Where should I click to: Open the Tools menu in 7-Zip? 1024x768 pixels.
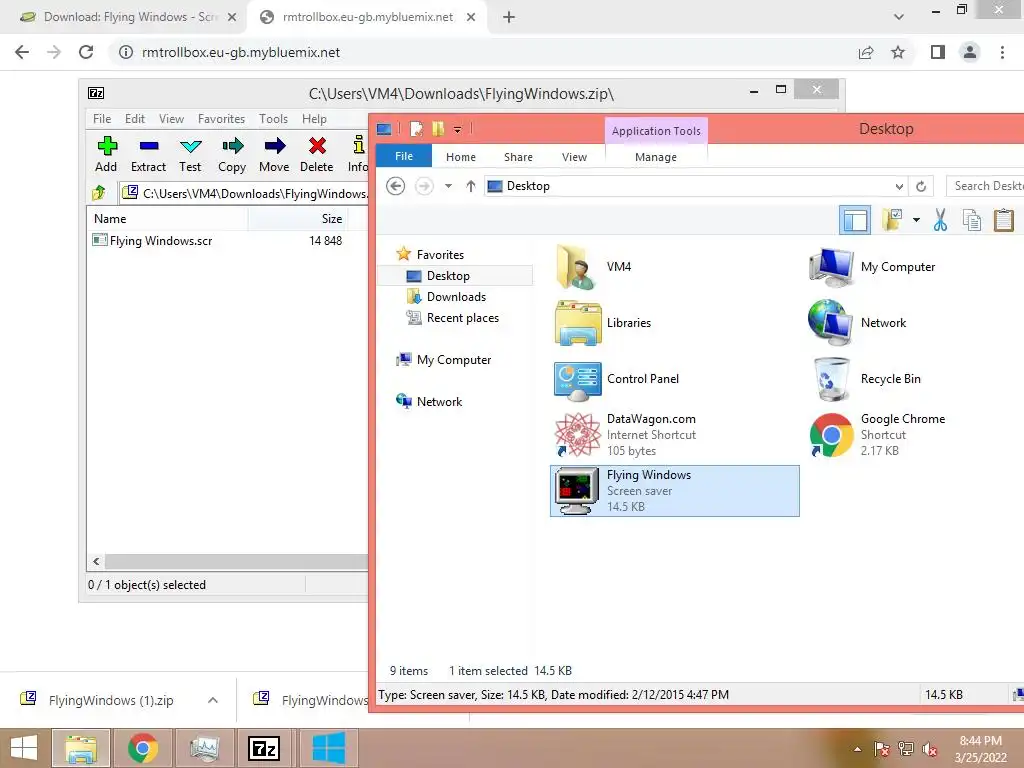(273, 119)
